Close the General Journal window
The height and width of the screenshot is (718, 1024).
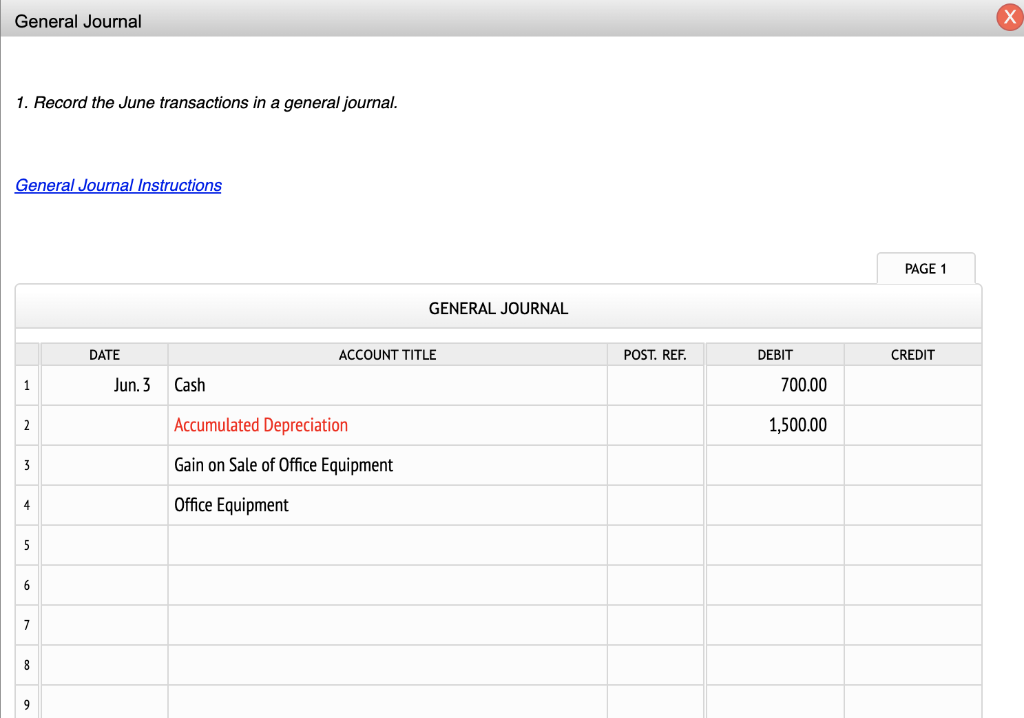point(1009,17)
